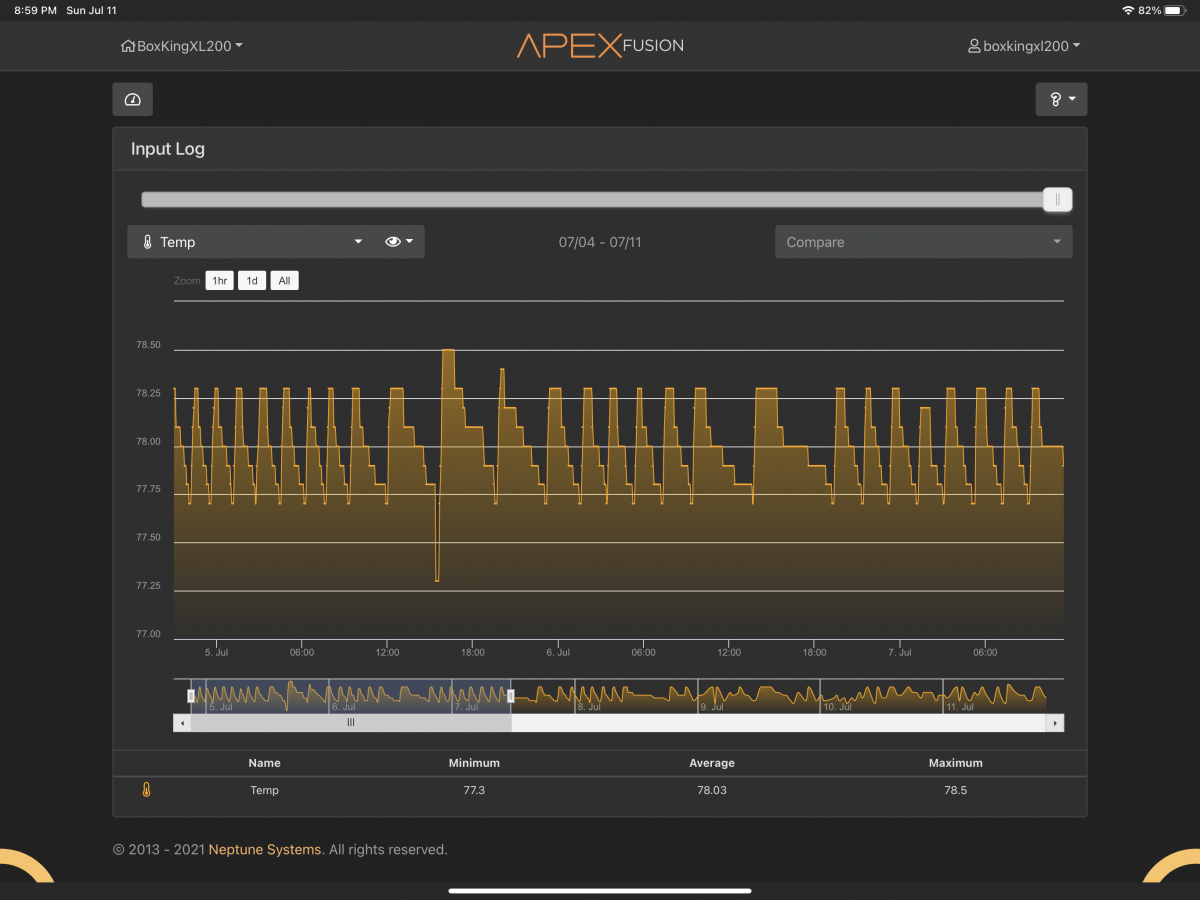Click the minimum value 77.3
This screenshot has width=1200, height=900.
(x=474, y=790)
